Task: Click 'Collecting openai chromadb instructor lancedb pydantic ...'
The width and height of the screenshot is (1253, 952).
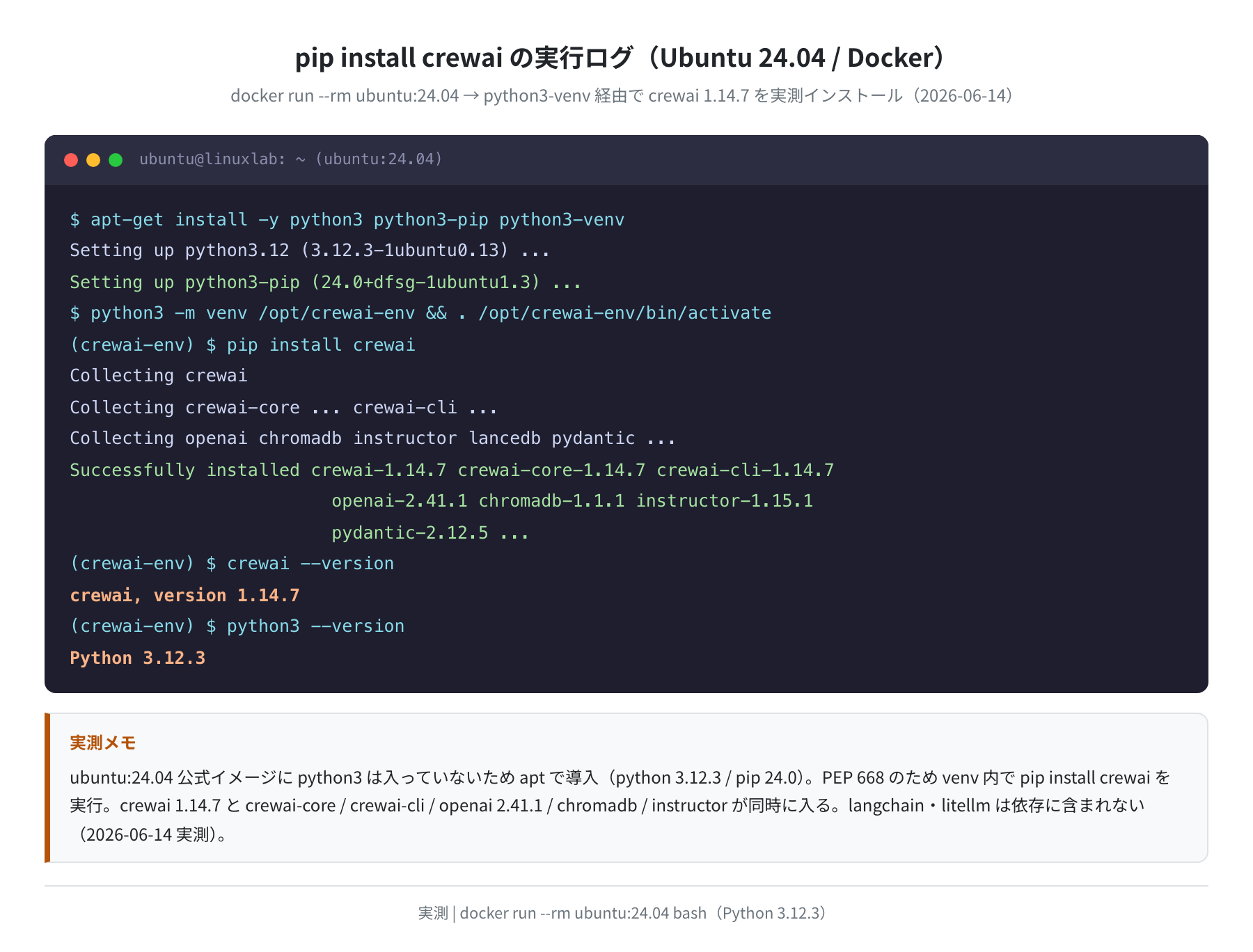Action: point(372,438)
